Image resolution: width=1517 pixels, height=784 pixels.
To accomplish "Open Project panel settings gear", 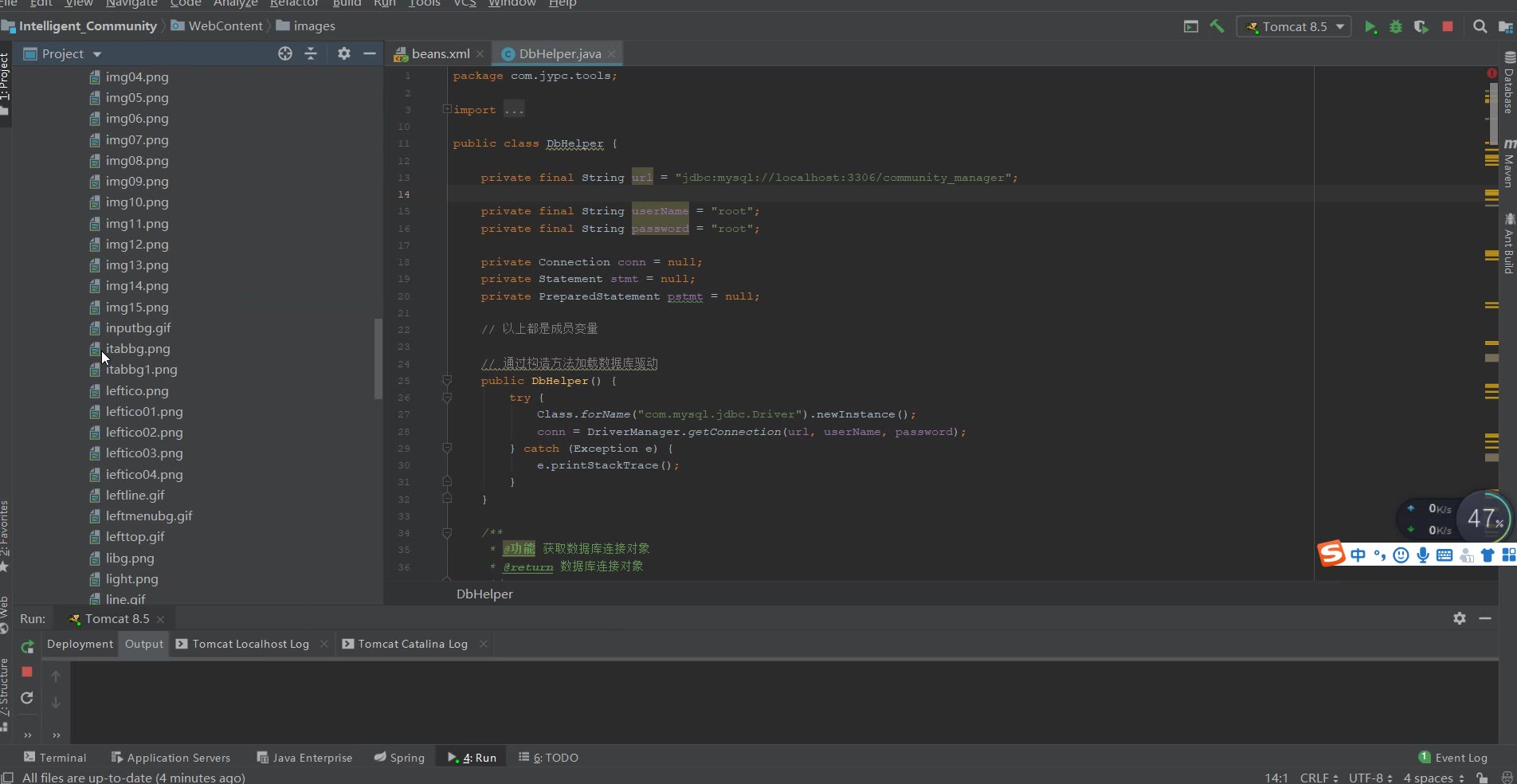I will (x=343, y=53).
